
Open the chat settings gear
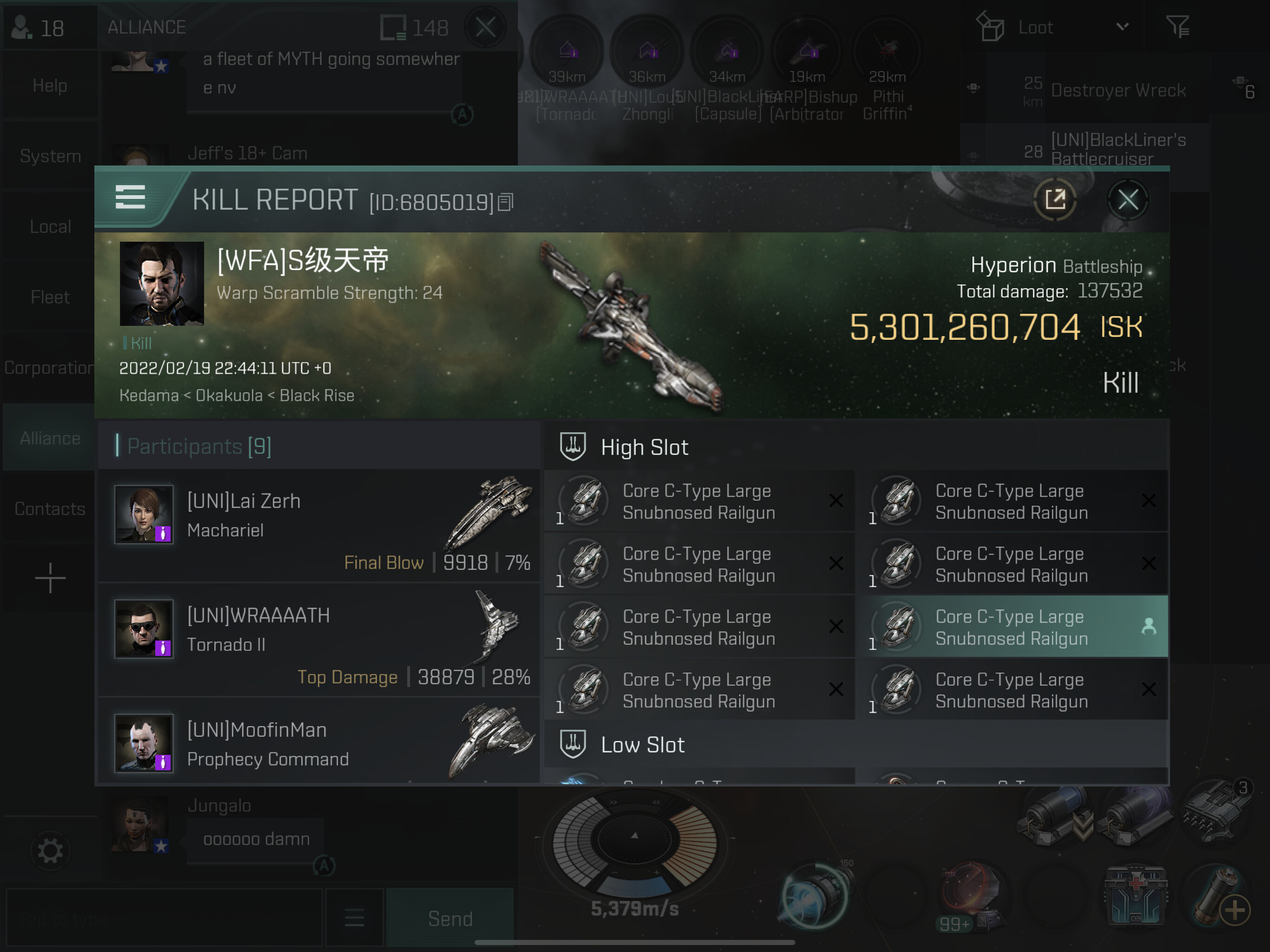pos(50,850)
